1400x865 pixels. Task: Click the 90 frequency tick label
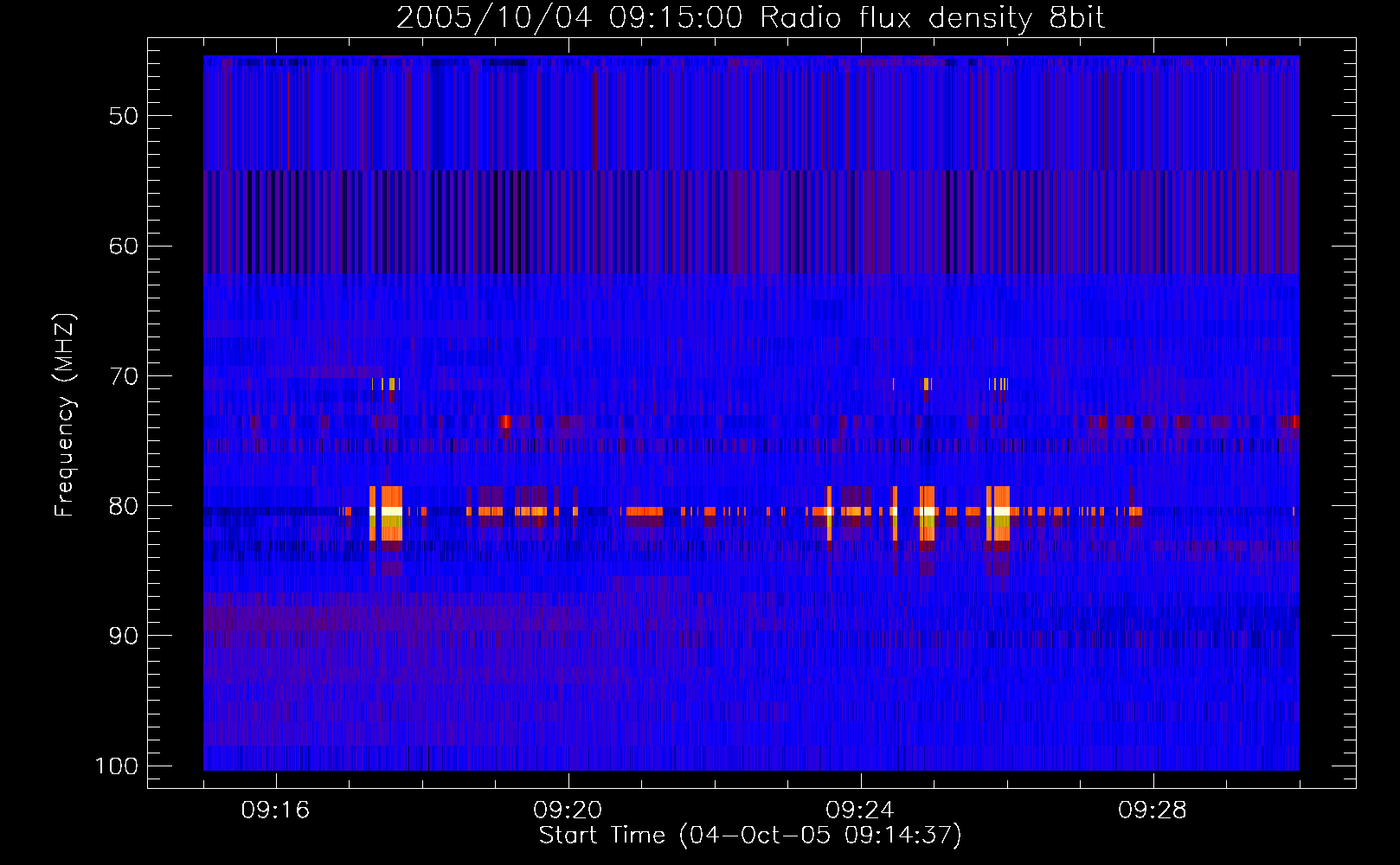124,636
